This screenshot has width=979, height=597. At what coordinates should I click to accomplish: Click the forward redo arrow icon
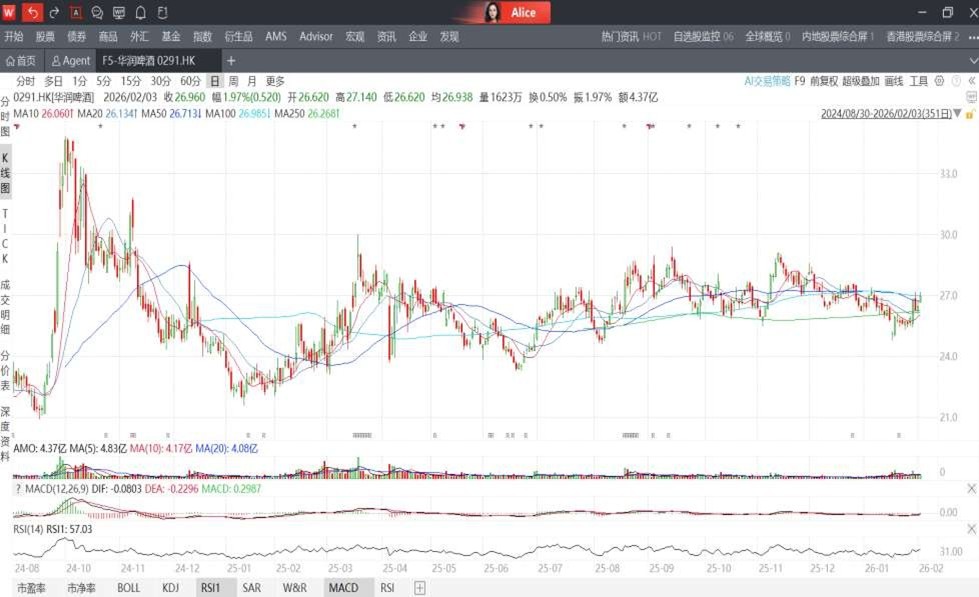click(54, 12)
